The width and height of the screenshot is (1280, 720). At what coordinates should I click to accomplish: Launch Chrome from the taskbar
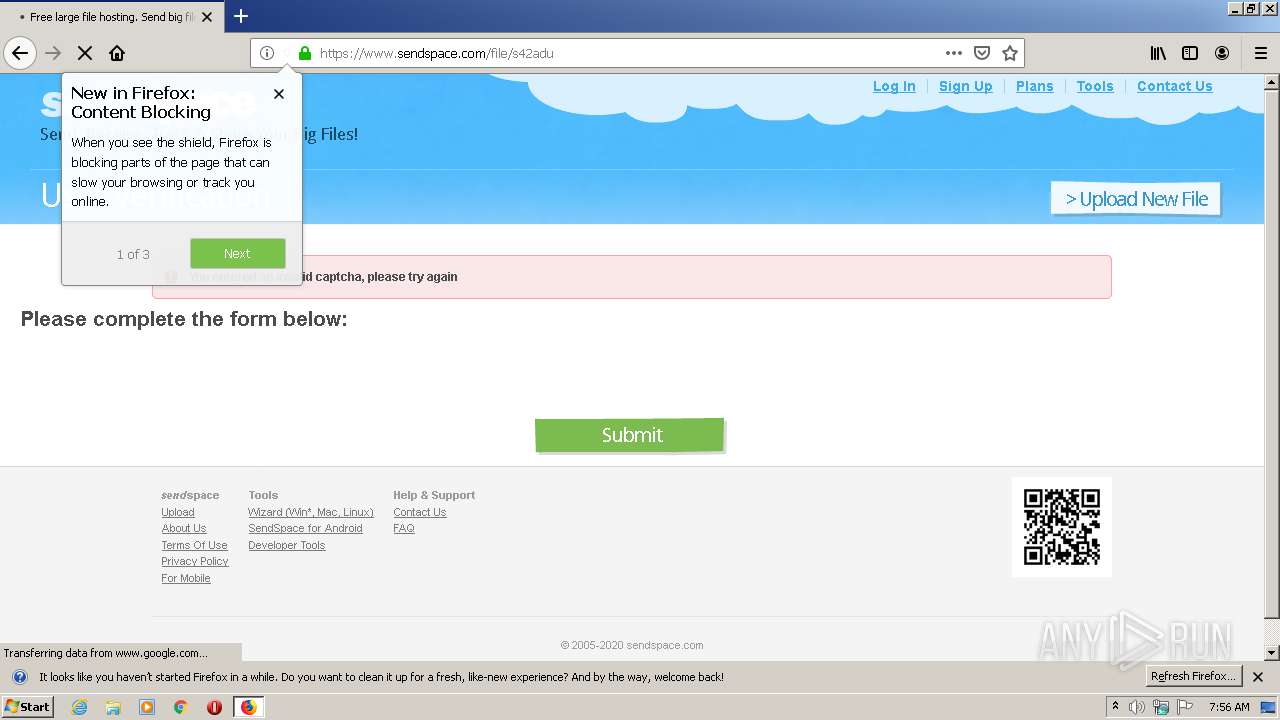tap(180, 707)
